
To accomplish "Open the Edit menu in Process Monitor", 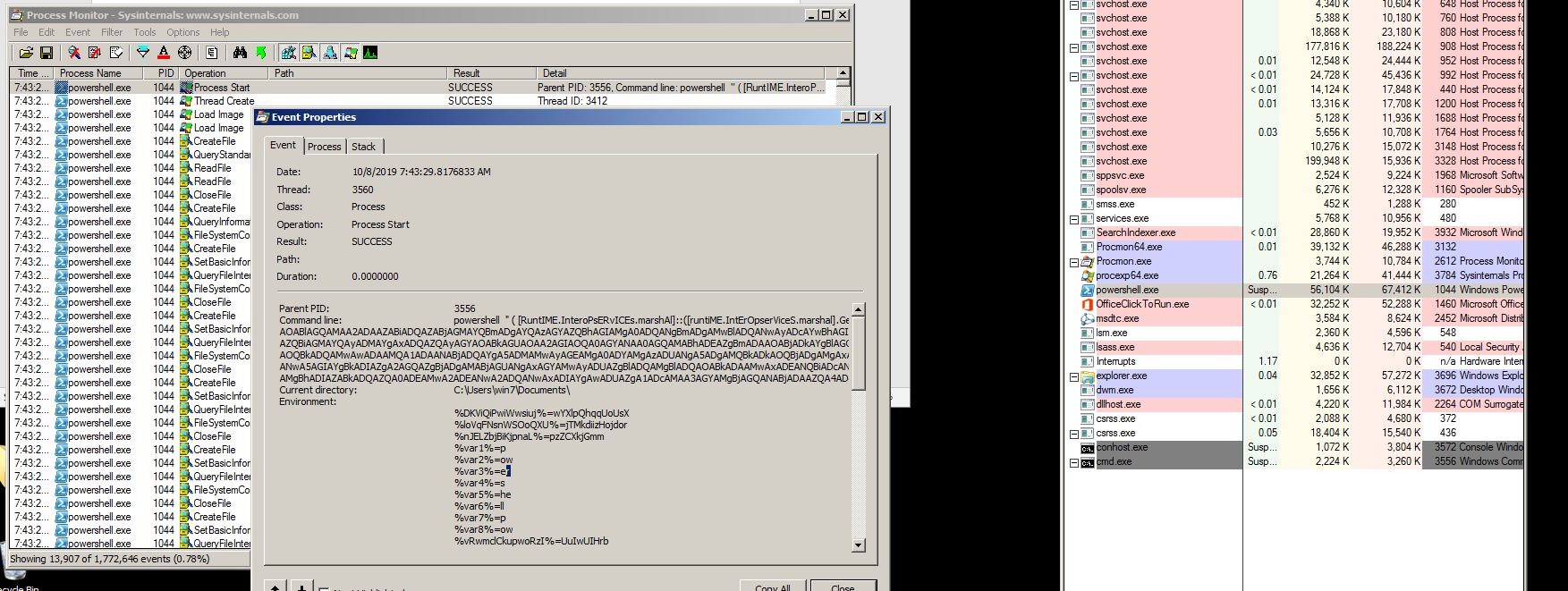I will 47,32.
